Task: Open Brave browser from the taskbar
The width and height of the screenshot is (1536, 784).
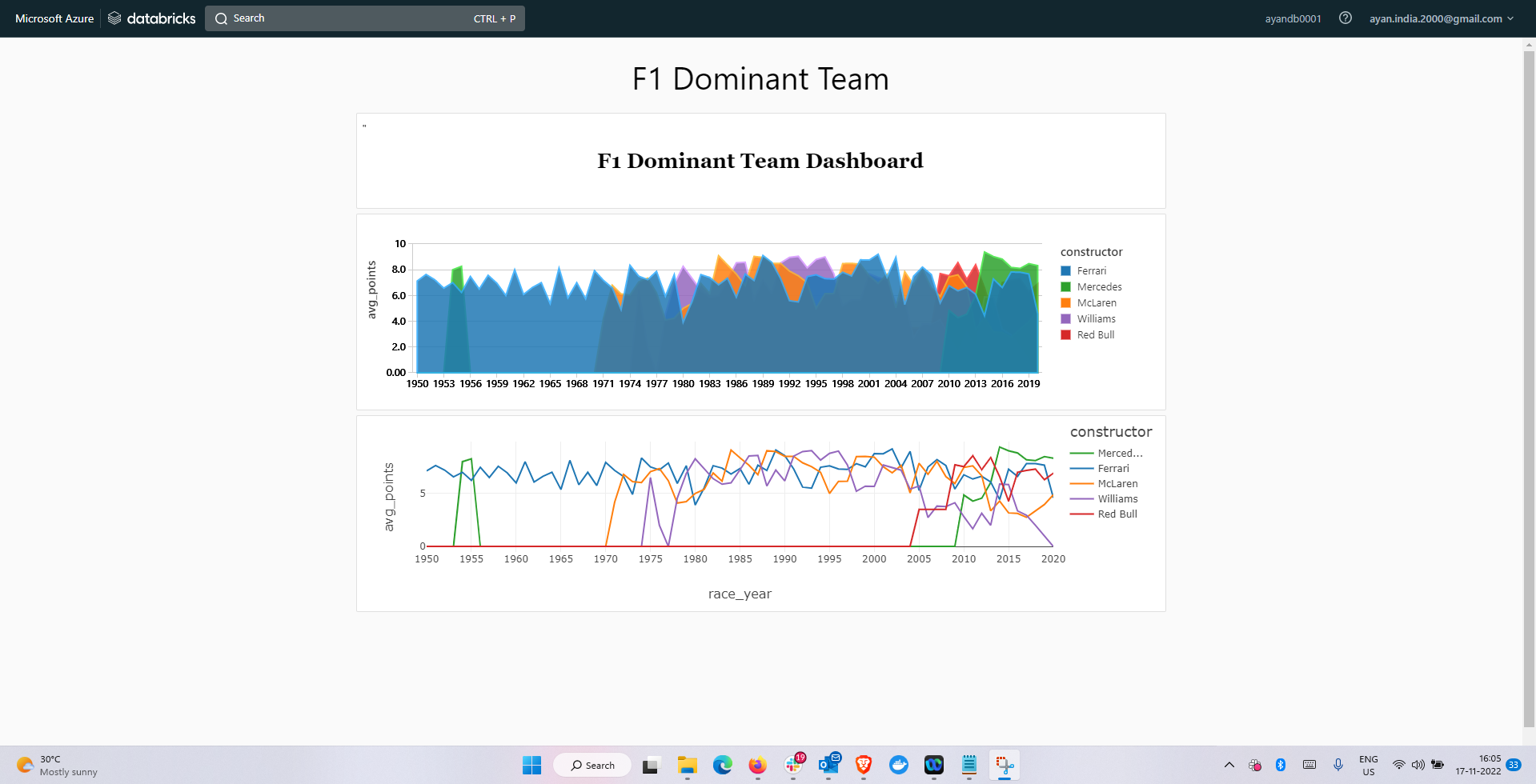Action: click(x=863, y=766)
